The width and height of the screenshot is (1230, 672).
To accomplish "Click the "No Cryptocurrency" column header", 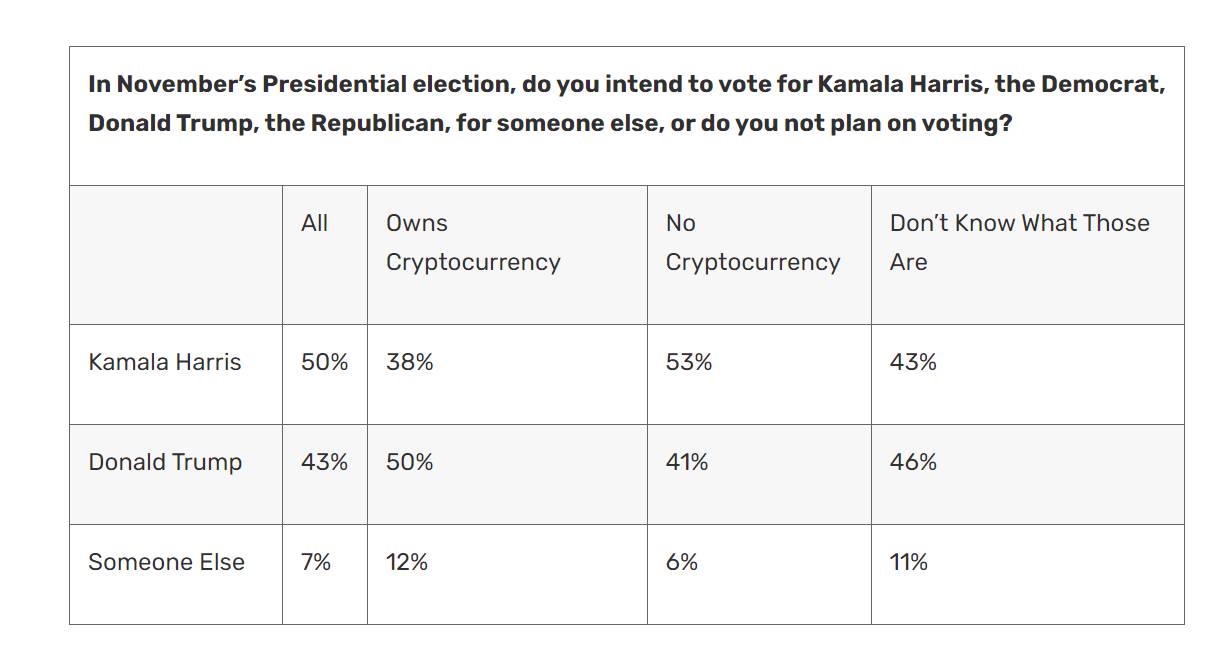I will pos(752,242).
